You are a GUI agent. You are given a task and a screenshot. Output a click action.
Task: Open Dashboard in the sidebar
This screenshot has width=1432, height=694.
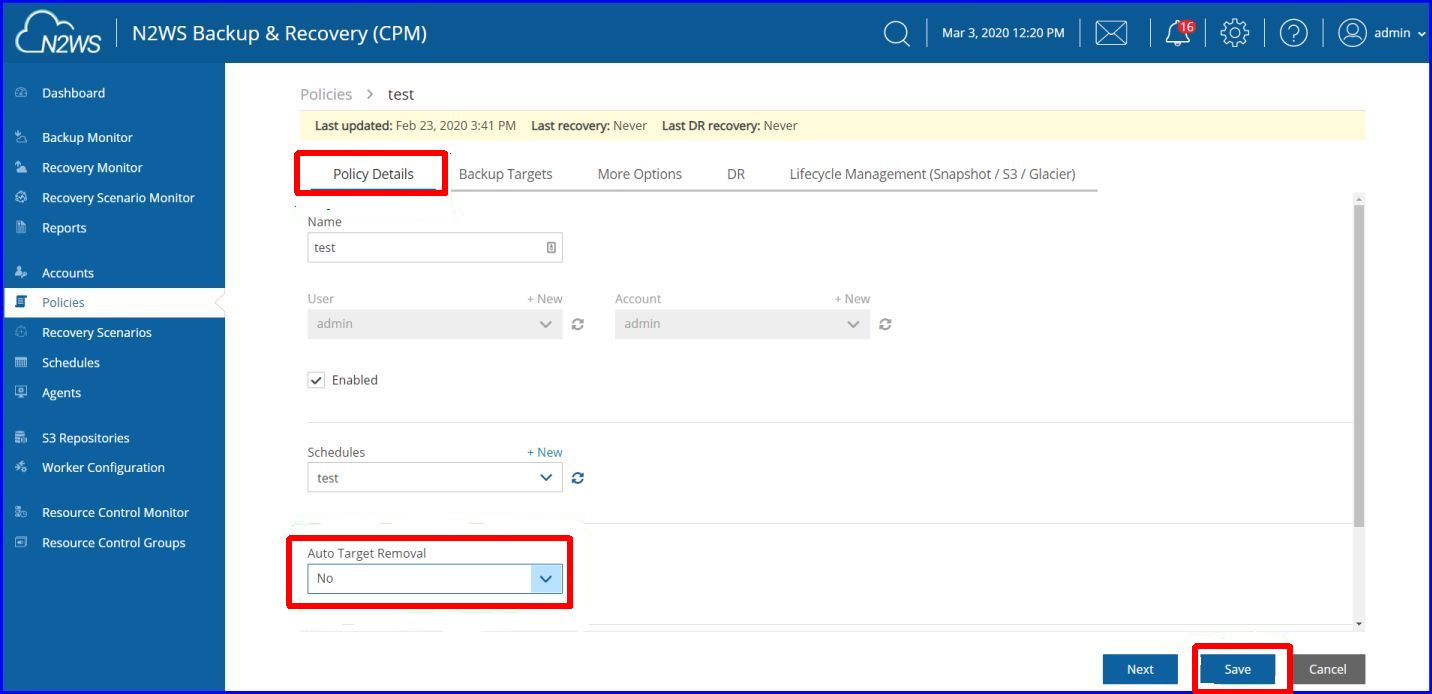coord(73,93)
